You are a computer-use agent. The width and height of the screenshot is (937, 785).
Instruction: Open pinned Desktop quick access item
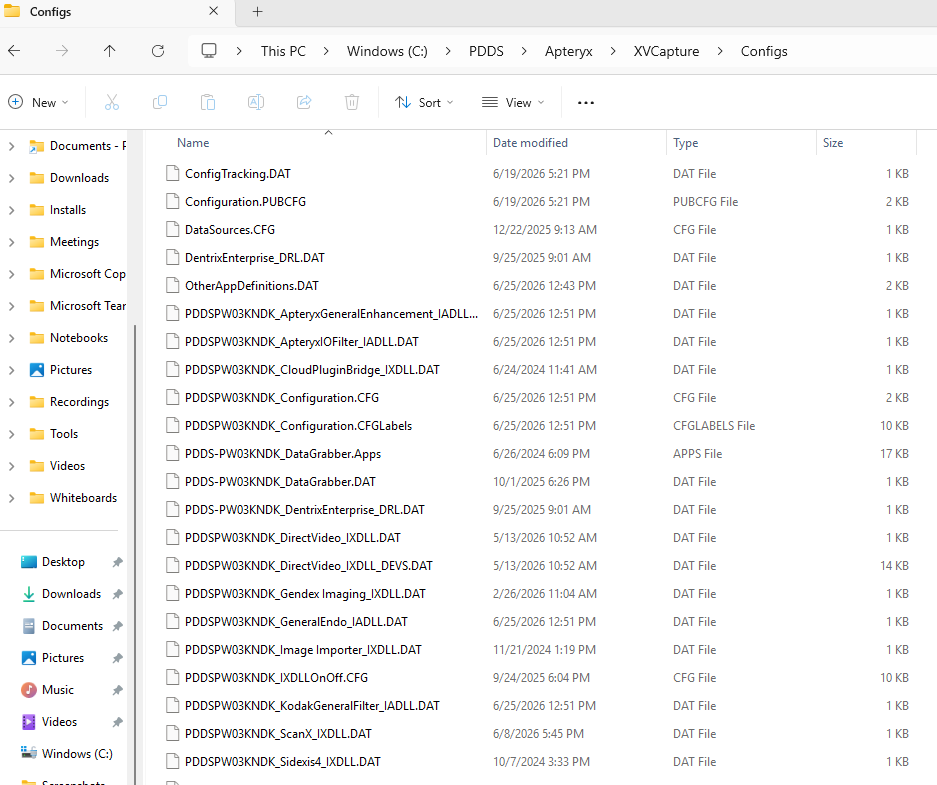coord(63,562)
